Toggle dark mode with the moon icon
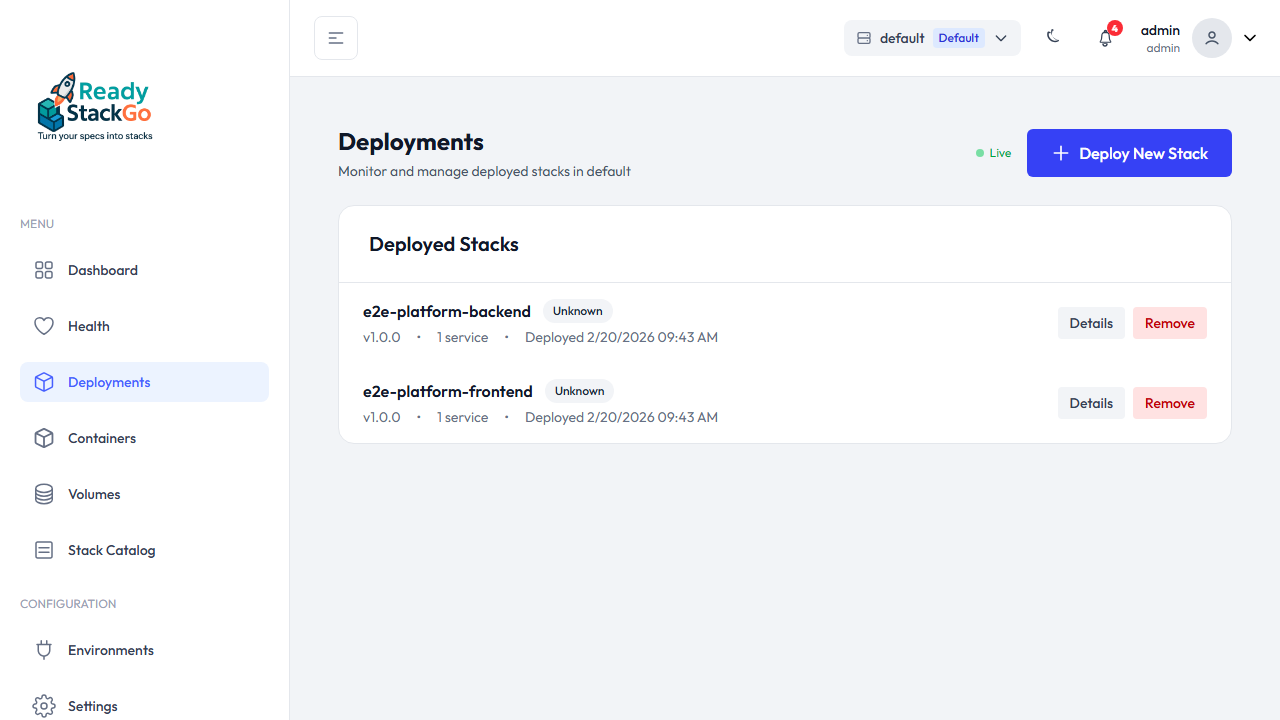This screenshot has height=720, width=1280. (1053, 36)
